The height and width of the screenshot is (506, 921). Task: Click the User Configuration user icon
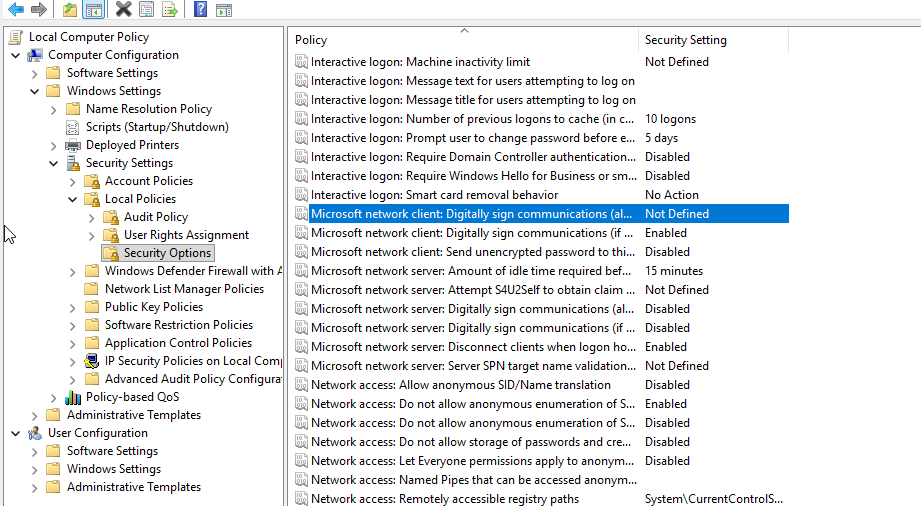pyautogui.click(x=35, y=433)
